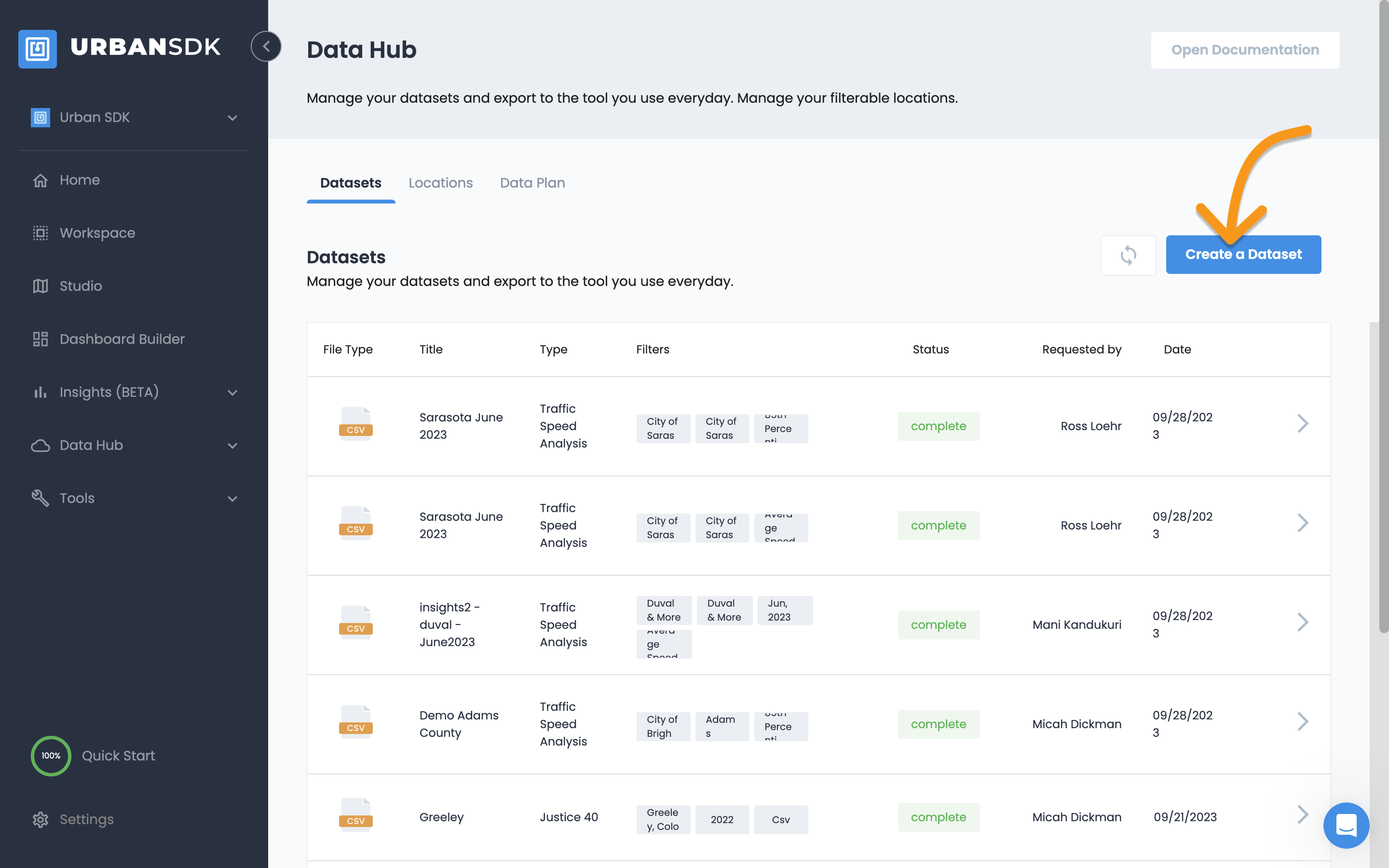Image resolution: width=1389 pixels, height=868 pixels.
Task: Click the Urban SDK logo icon
Action: pyautogui.click(x=37, y=49)
